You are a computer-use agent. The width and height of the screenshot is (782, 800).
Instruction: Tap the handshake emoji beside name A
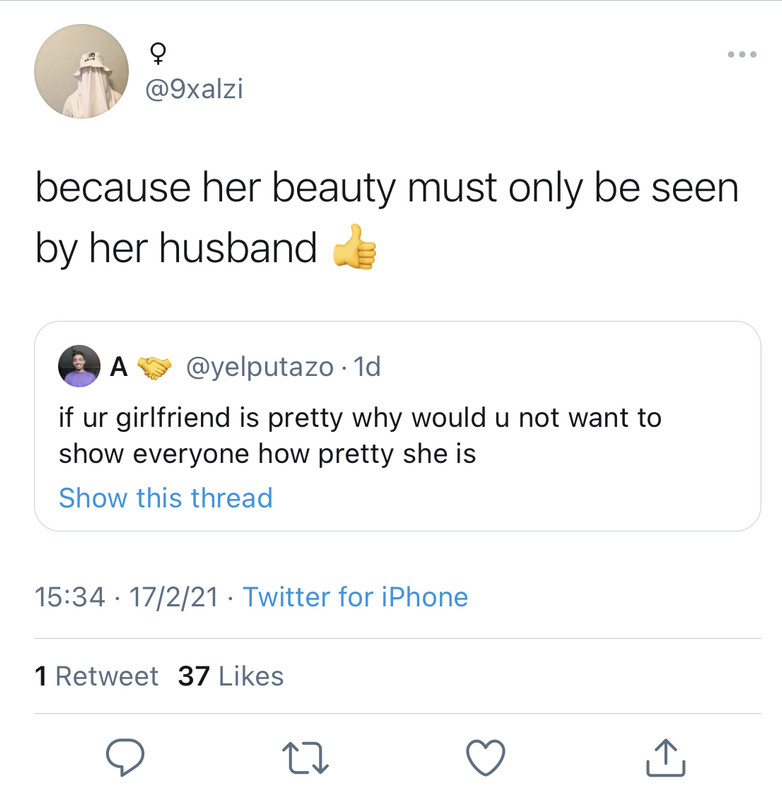pos(153,367)
